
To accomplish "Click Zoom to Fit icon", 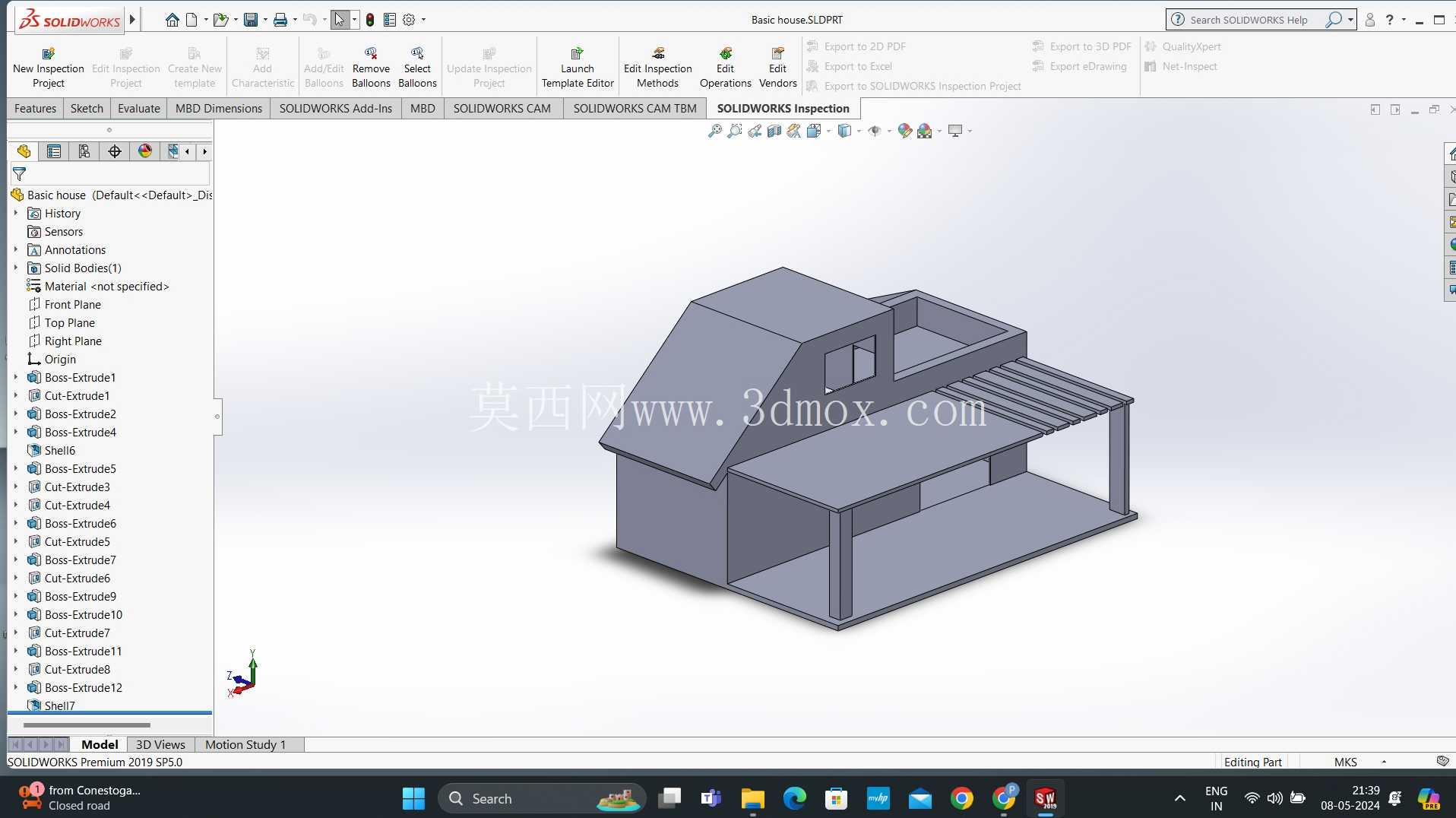I will pos(715,131).
